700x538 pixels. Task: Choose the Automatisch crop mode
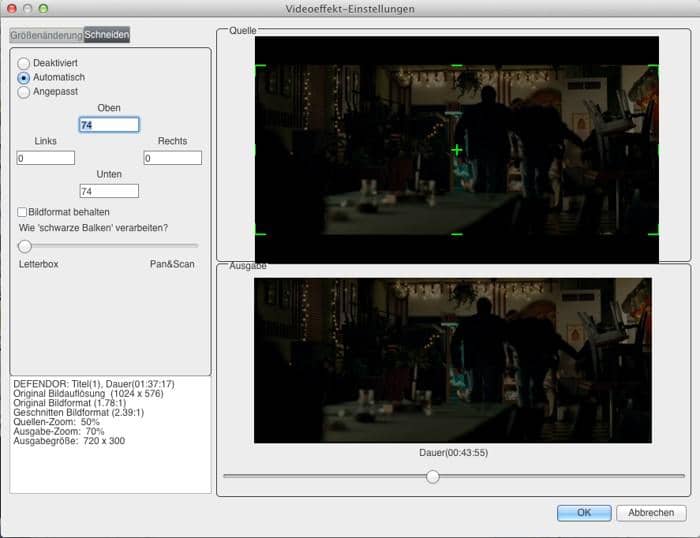[24, 78]
